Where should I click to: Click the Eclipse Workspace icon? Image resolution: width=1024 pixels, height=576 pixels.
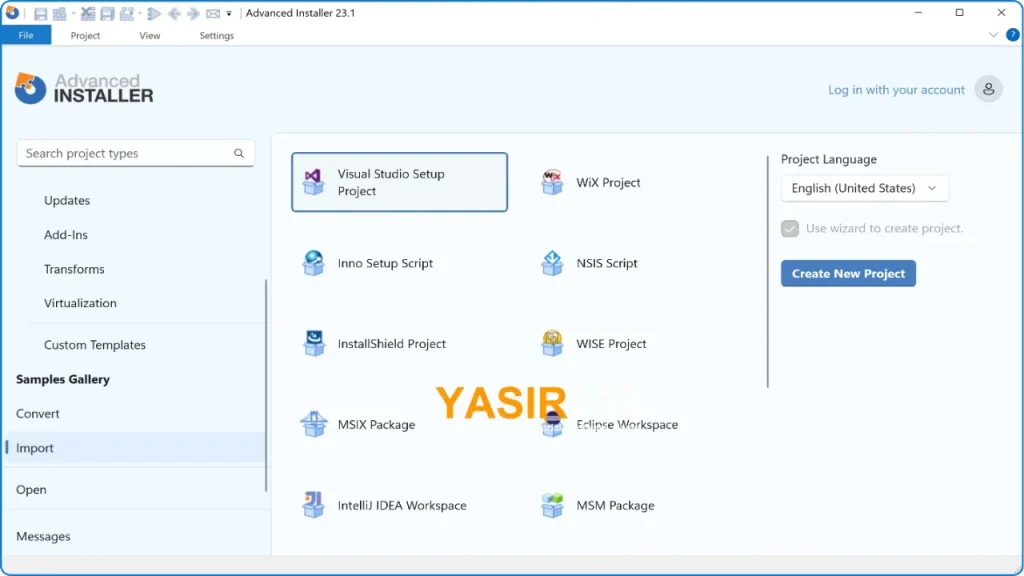552,424
